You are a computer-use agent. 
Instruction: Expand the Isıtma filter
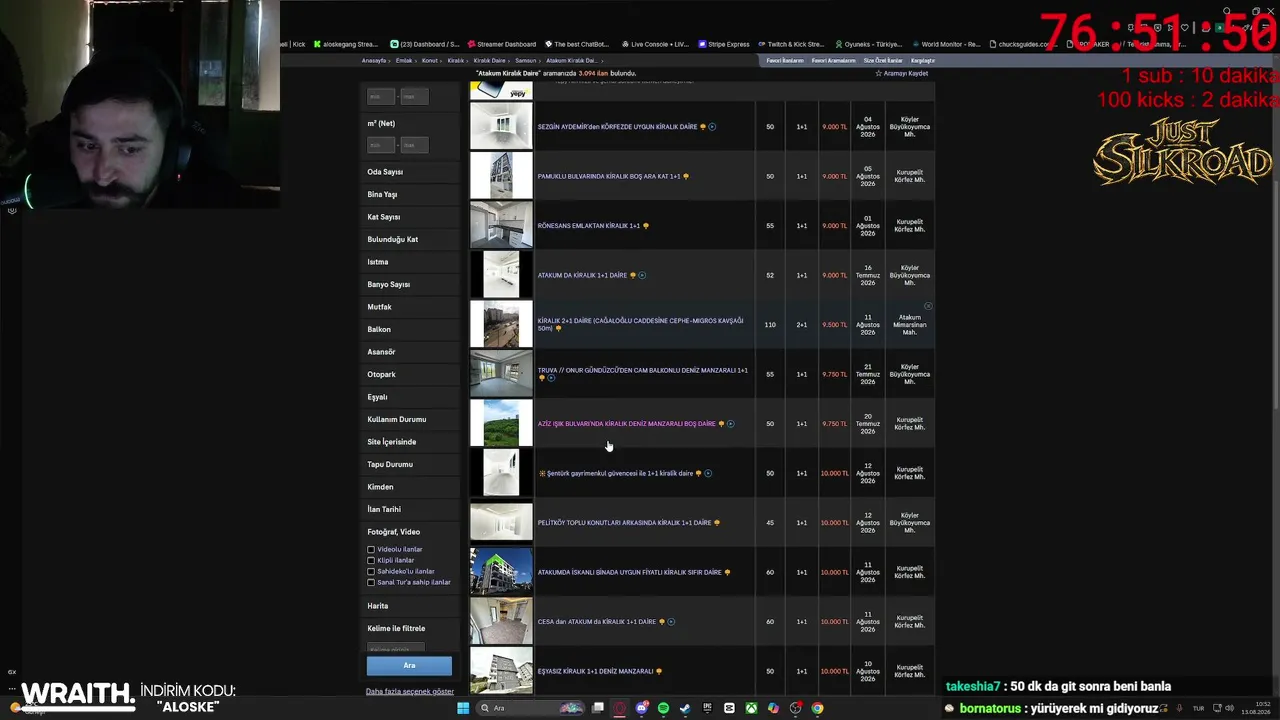click(x=410, y=262)
